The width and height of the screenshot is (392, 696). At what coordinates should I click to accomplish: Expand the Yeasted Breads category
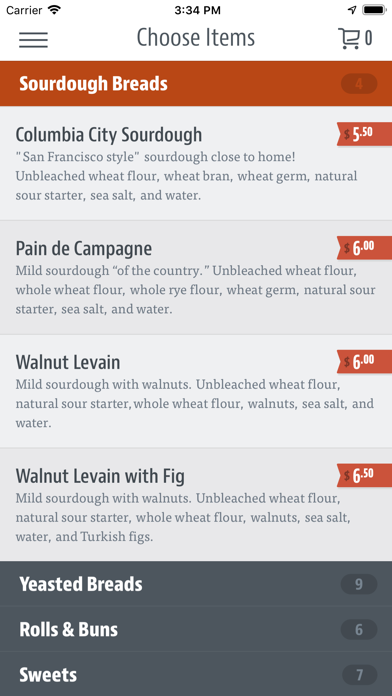click(196, 584)
